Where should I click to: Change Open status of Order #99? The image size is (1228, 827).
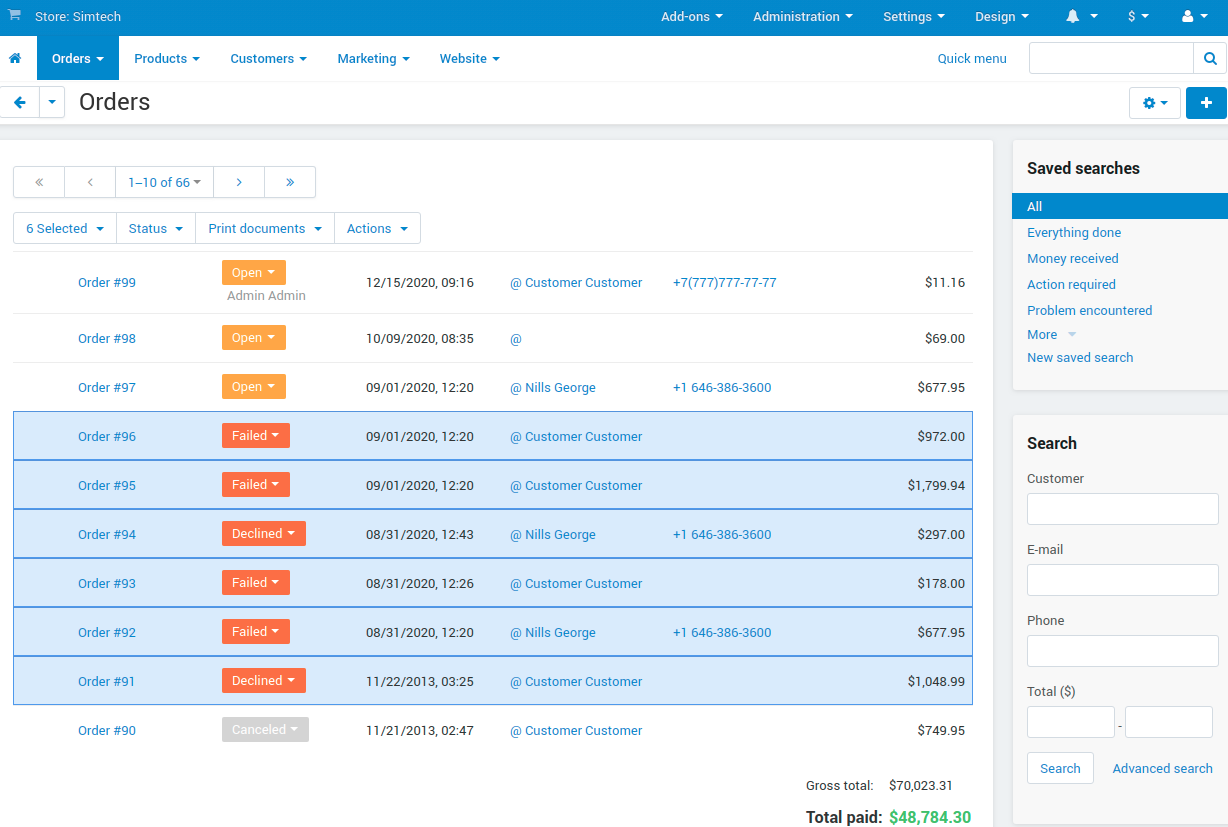coord(254,273)
